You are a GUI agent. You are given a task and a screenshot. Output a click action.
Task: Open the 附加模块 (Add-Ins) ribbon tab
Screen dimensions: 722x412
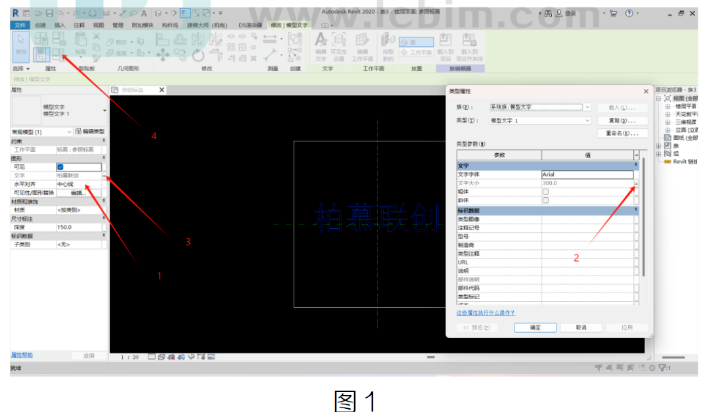[x=142, y=25]
